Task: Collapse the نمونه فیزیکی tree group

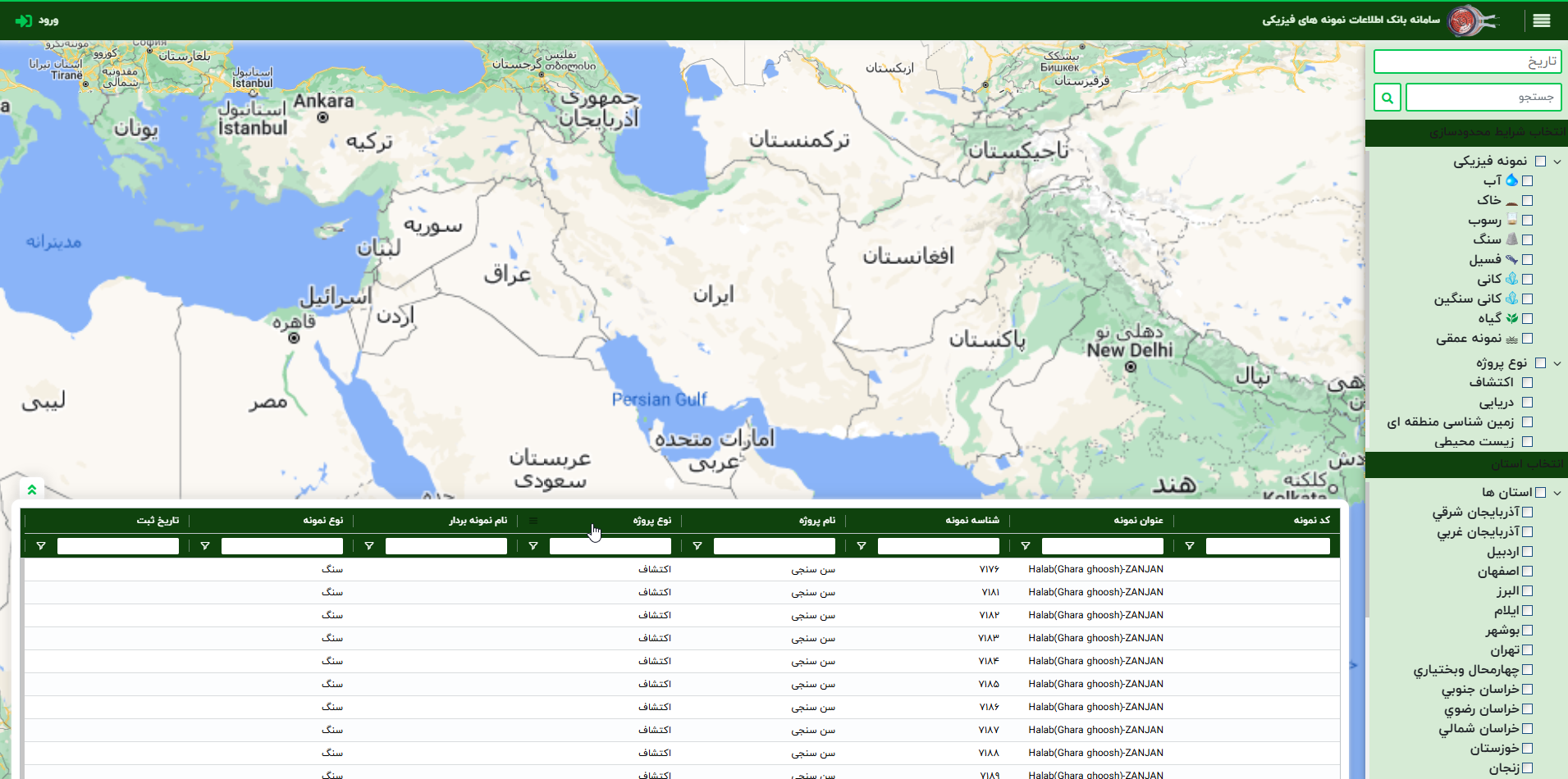Action: 1557,162
